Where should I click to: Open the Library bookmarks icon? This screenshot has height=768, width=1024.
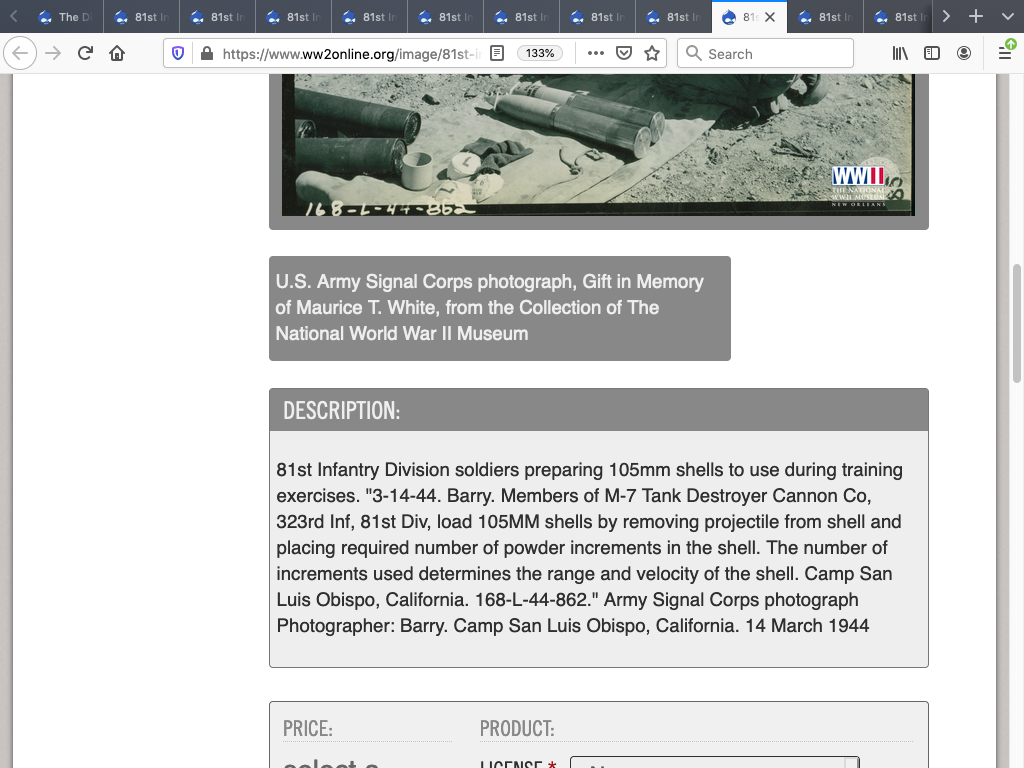point(900,53)
